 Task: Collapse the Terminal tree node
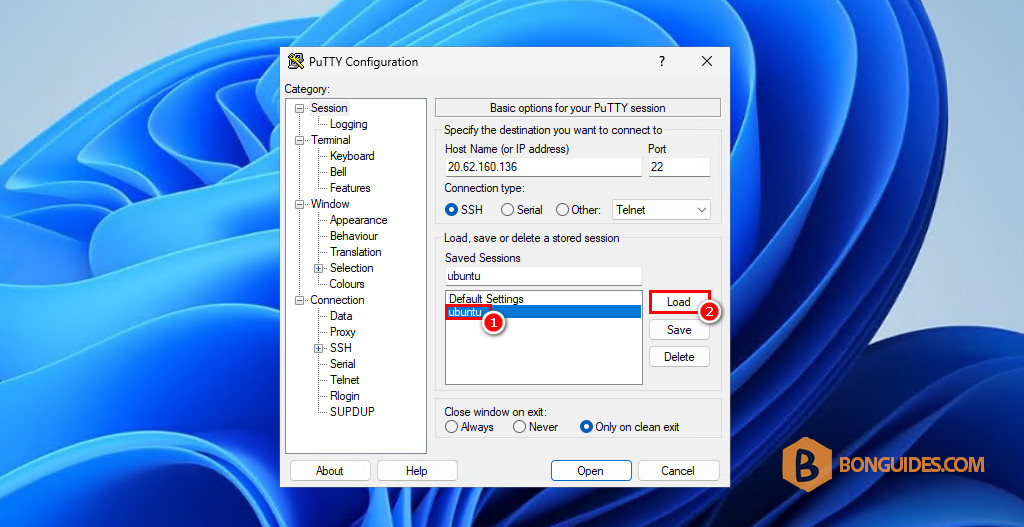[x=300, y=140]
